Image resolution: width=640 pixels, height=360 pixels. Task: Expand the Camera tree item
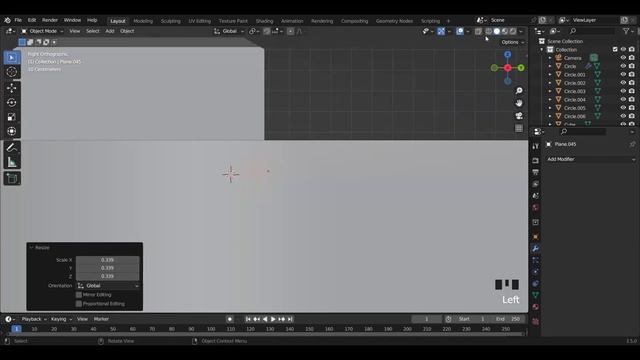pyautogui.click(x=550, y=58)
